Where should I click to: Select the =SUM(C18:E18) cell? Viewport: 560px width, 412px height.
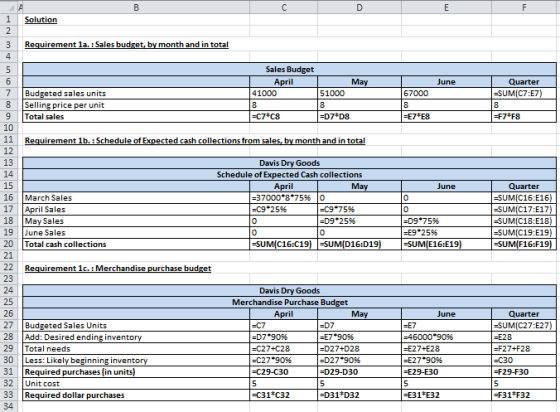(x=524, y=221)
